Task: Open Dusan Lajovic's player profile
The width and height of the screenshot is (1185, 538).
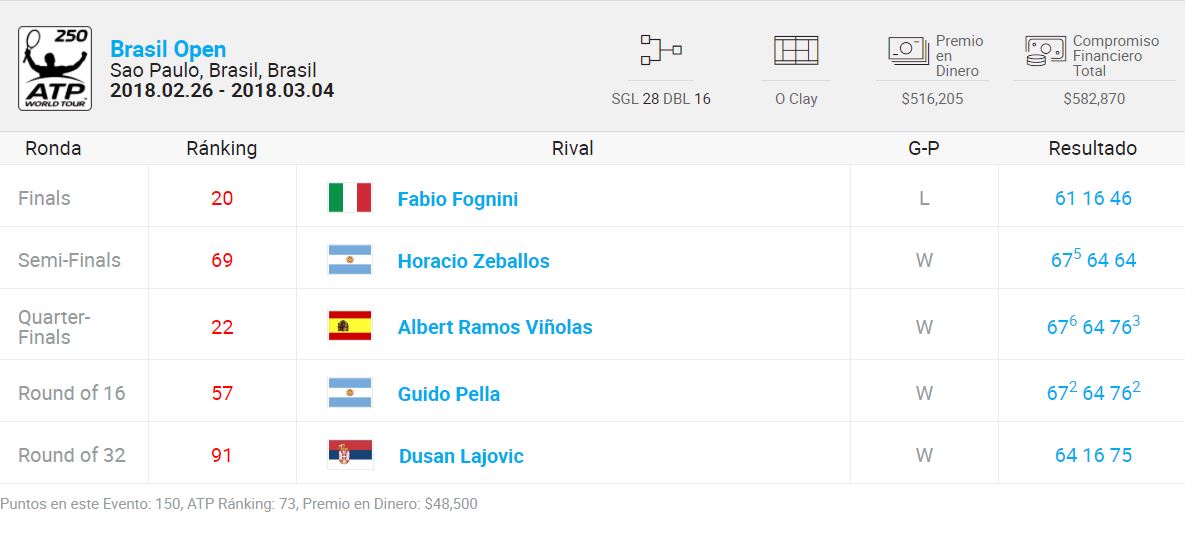Action: point(461,456)
